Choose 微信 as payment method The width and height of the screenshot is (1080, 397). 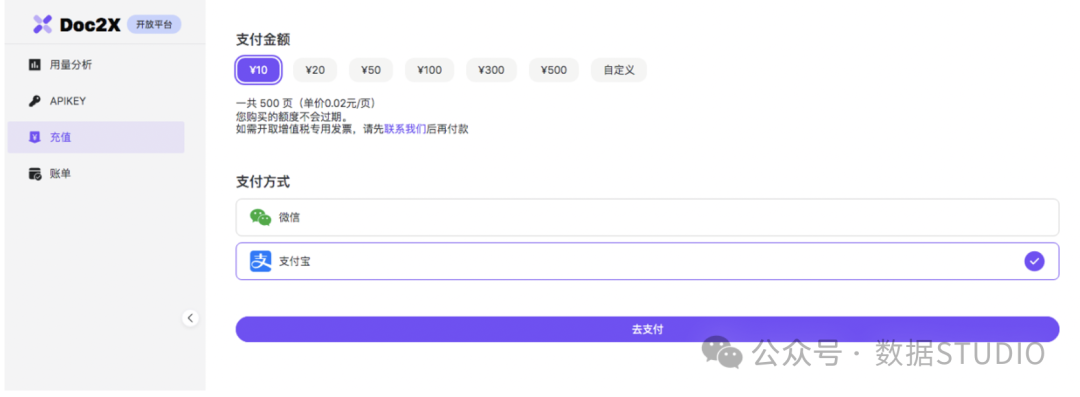point(647,218)
